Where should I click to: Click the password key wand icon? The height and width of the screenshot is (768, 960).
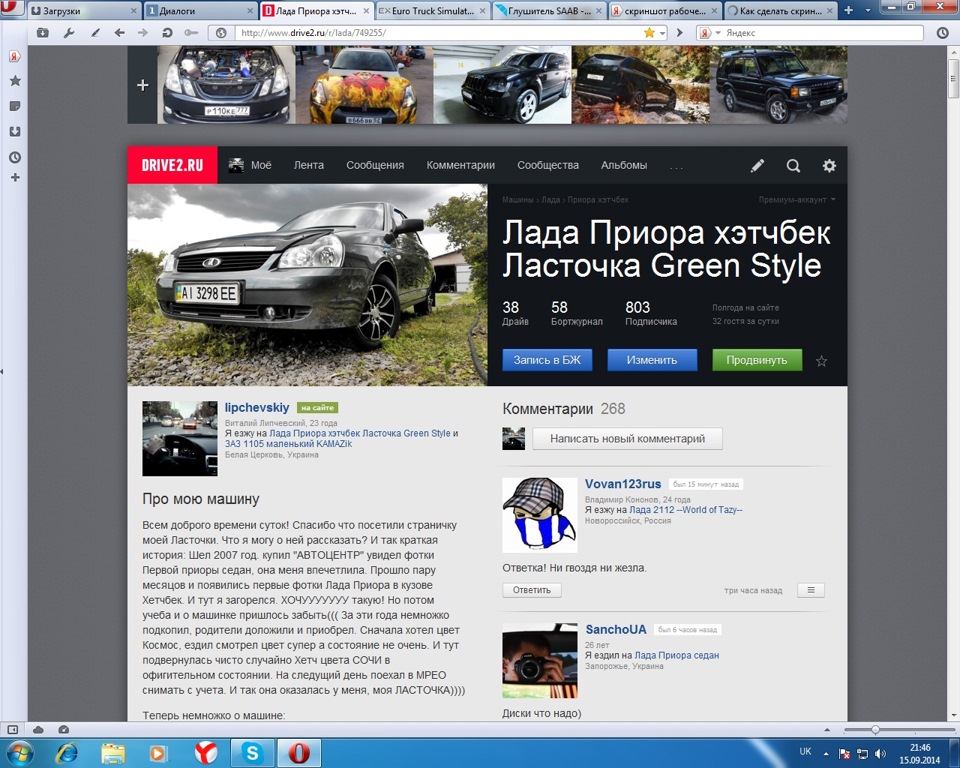191,32
